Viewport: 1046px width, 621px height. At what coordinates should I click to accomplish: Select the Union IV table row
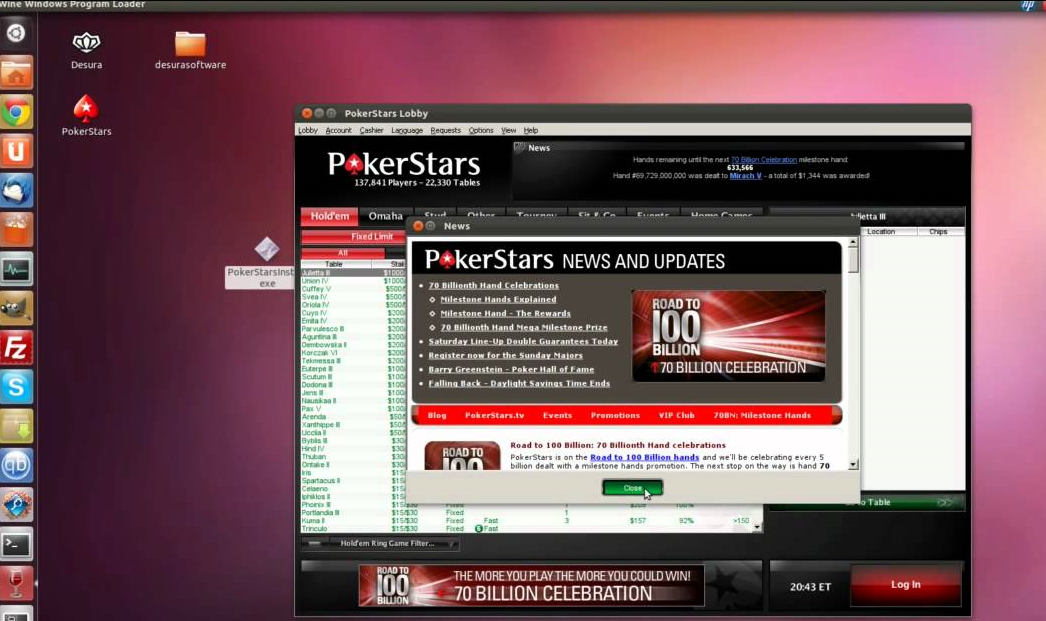click(353, 281)
